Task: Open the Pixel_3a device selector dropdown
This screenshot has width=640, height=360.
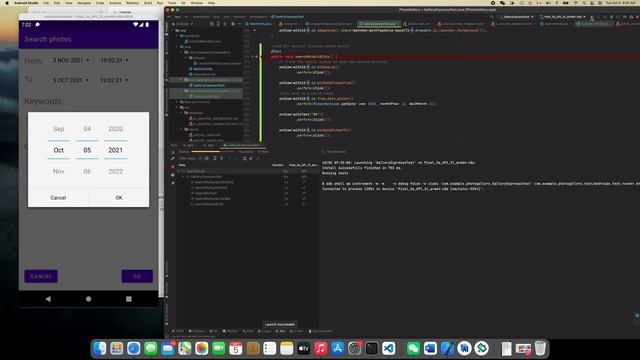Action: [562, 17]
